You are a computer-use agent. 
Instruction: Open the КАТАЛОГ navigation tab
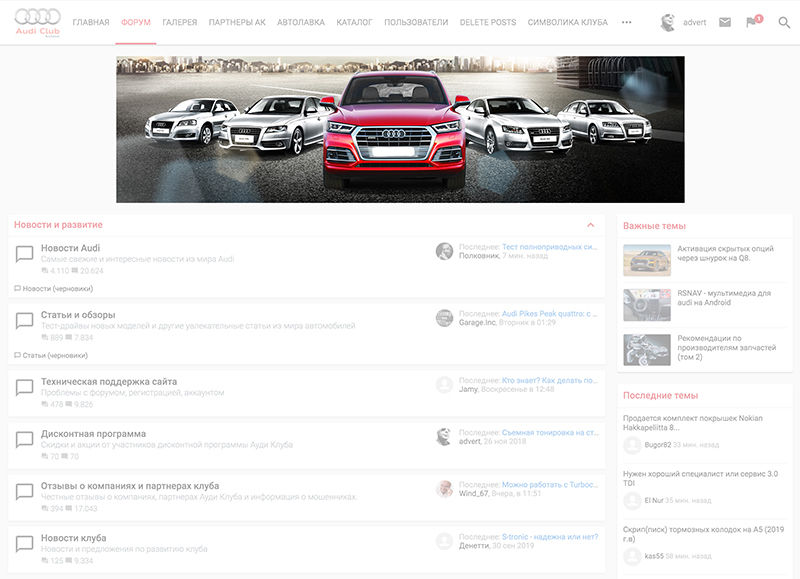coord(355,22)
